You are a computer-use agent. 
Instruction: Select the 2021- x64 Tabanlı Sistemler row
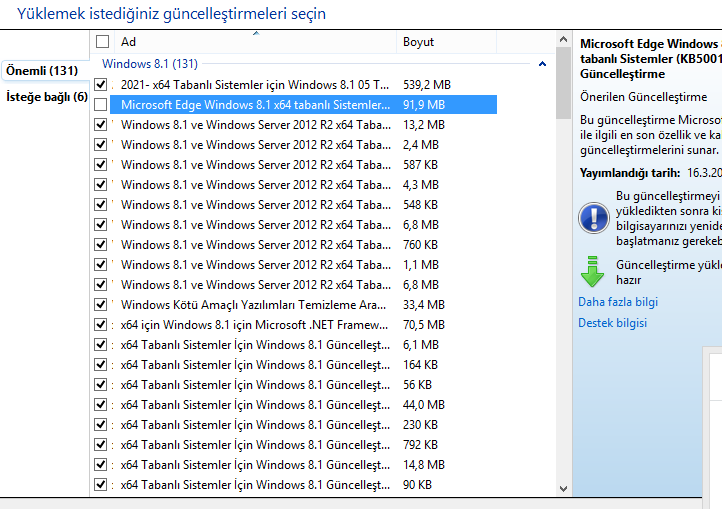(x=303, y=85)
